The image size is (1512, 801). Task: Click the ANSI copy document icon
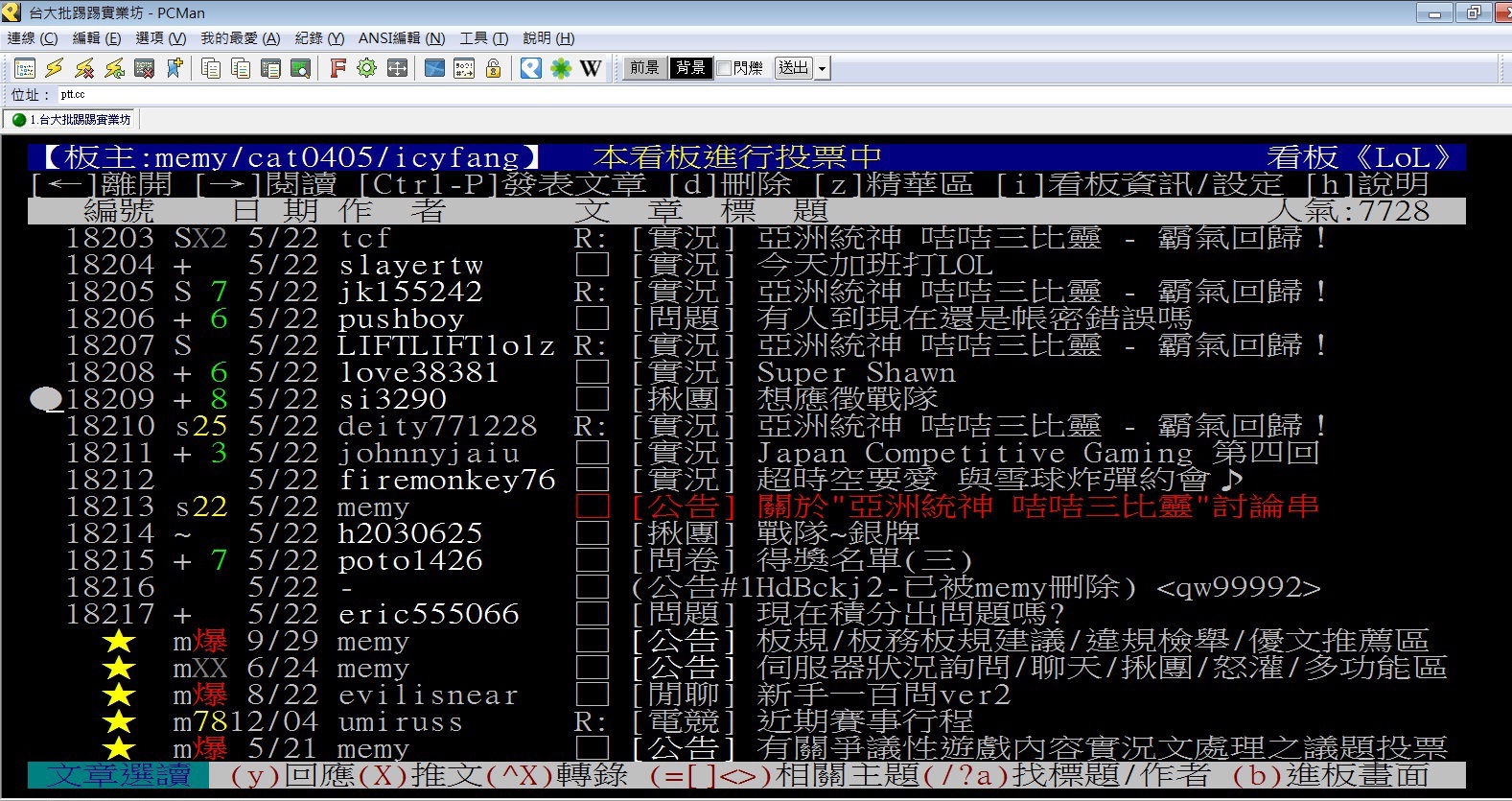point(271,68)
